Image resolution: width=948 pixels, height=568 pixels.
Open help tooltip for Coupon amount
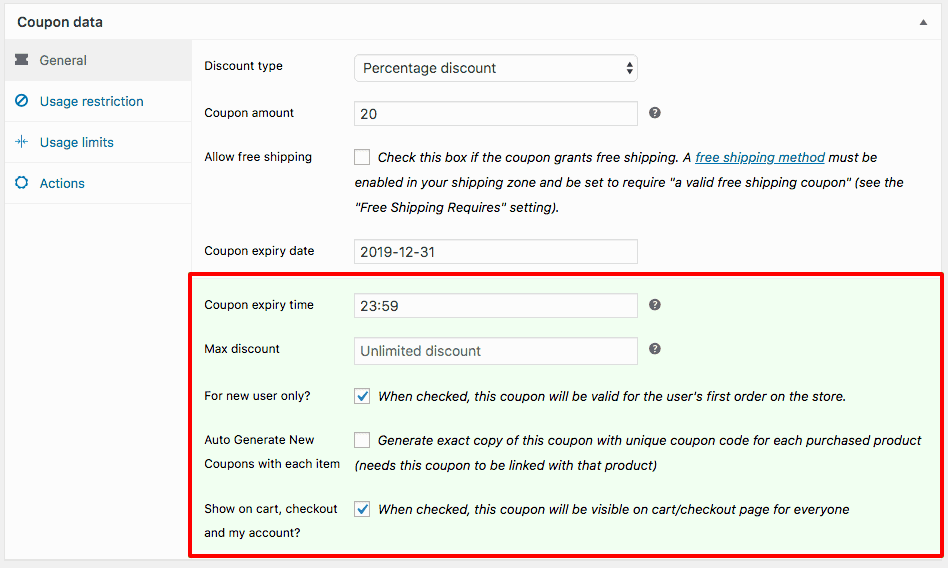[x=655, y=113]
